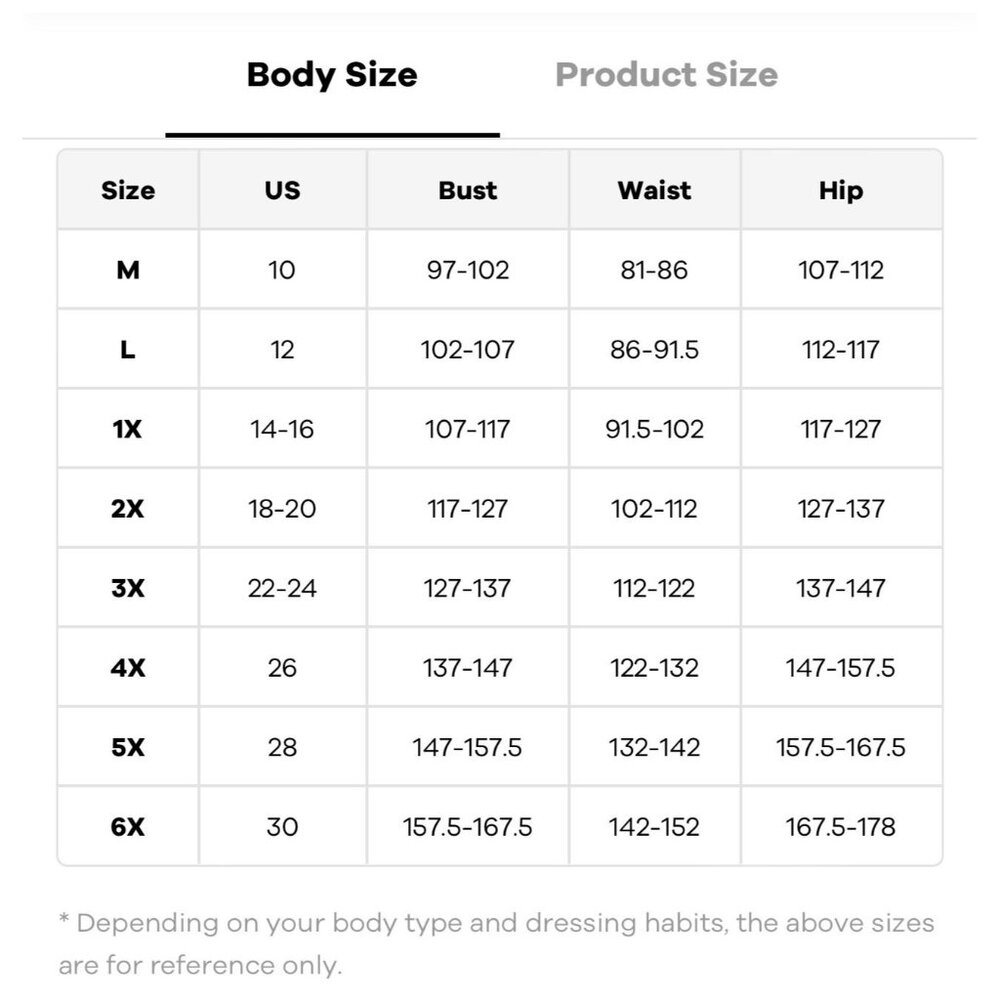Select the 1X size row label
Screen dimensions: 1000x1000
(x=128, y=429)
